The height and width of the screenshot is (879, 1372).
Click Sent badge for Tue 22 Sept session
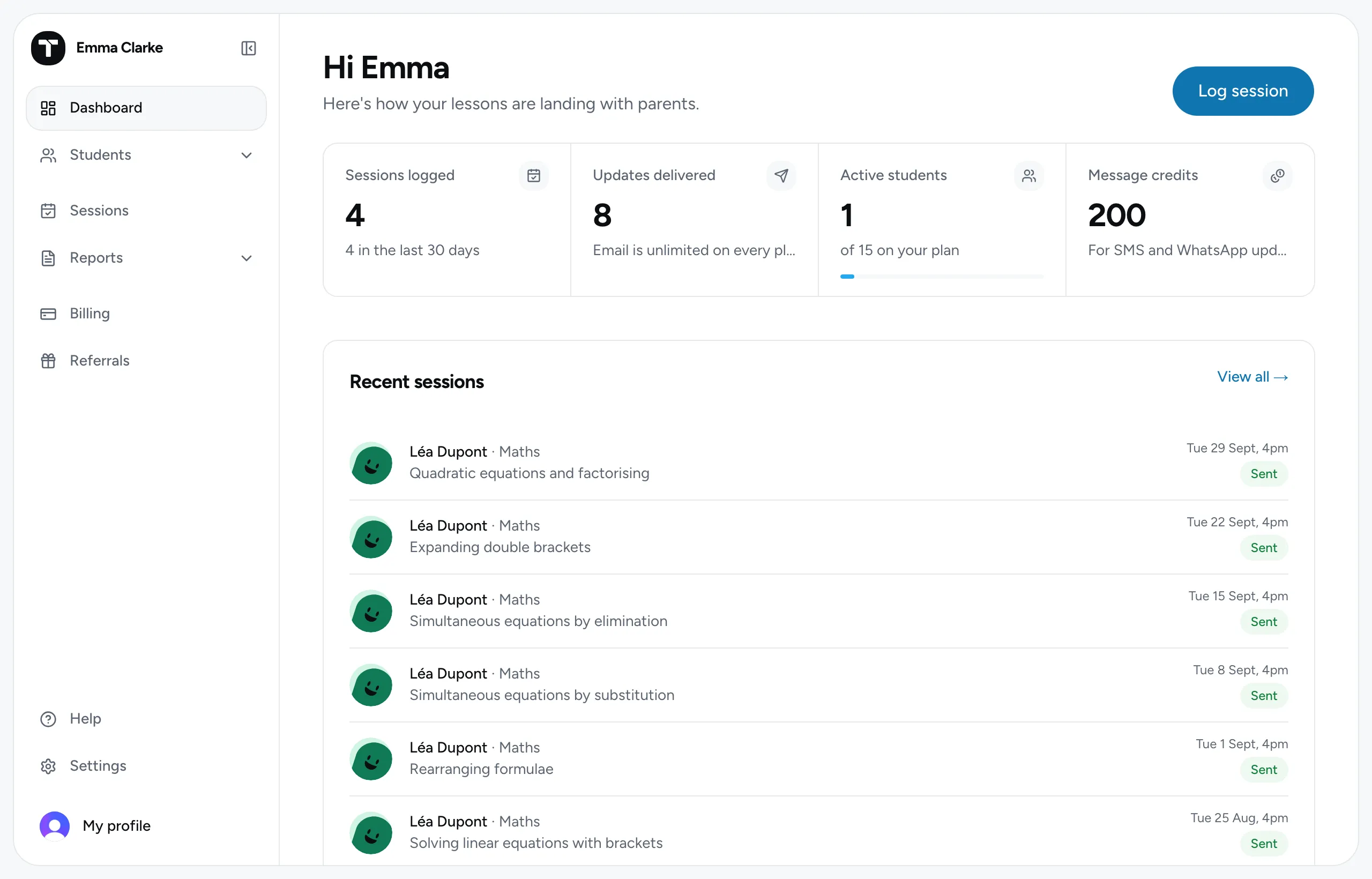pyautogui.click(x=1264, y=548)
